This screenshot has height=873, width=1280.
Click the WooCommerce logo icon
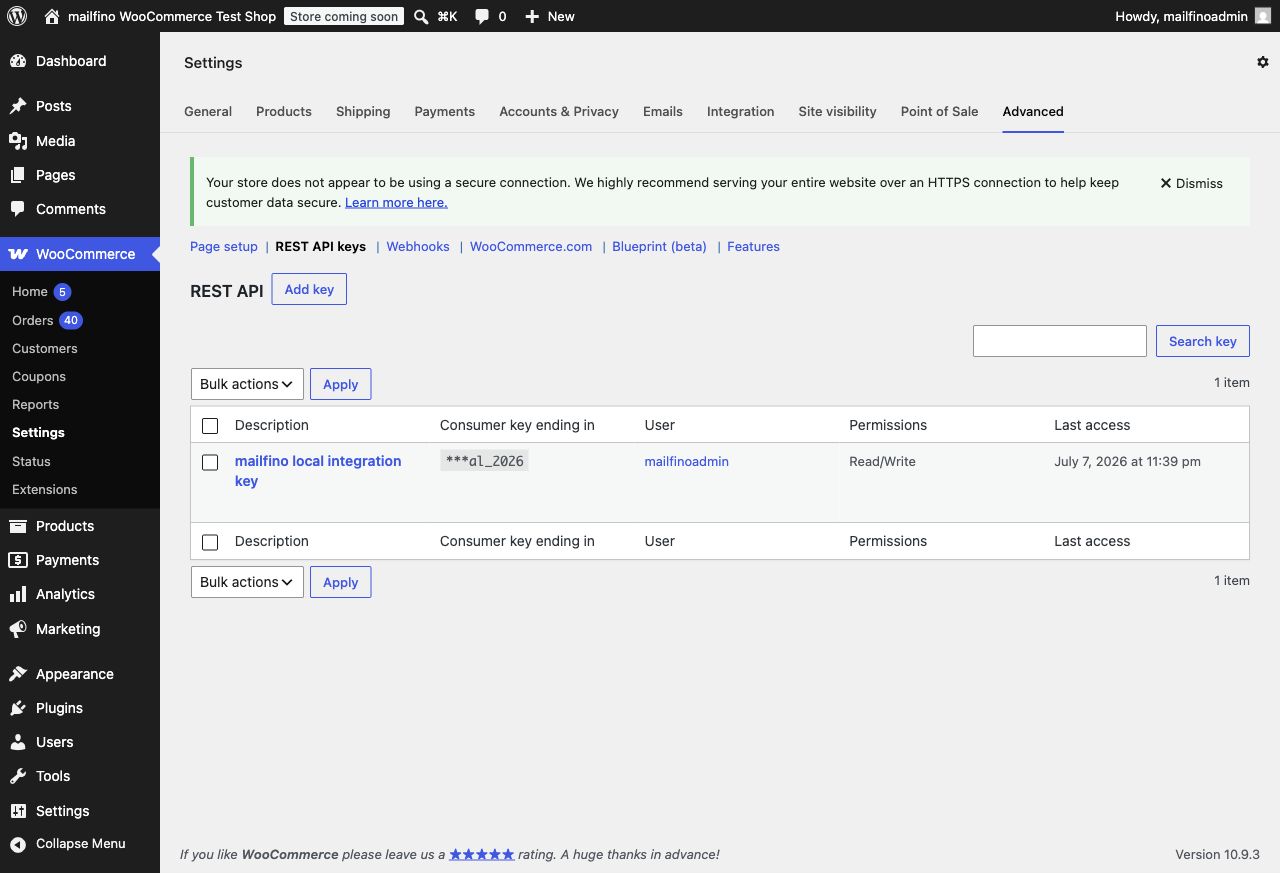tap(18, 254)
